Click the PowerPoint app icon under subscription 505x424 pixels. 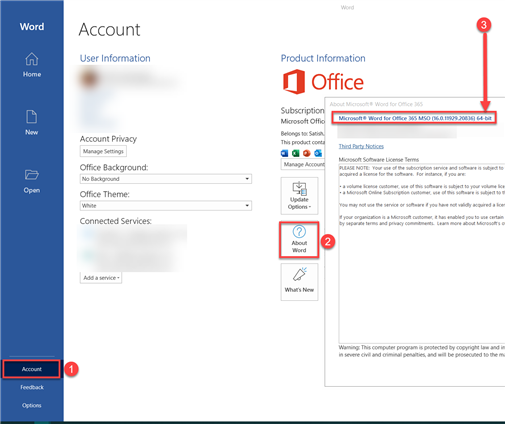pos(307,153)
